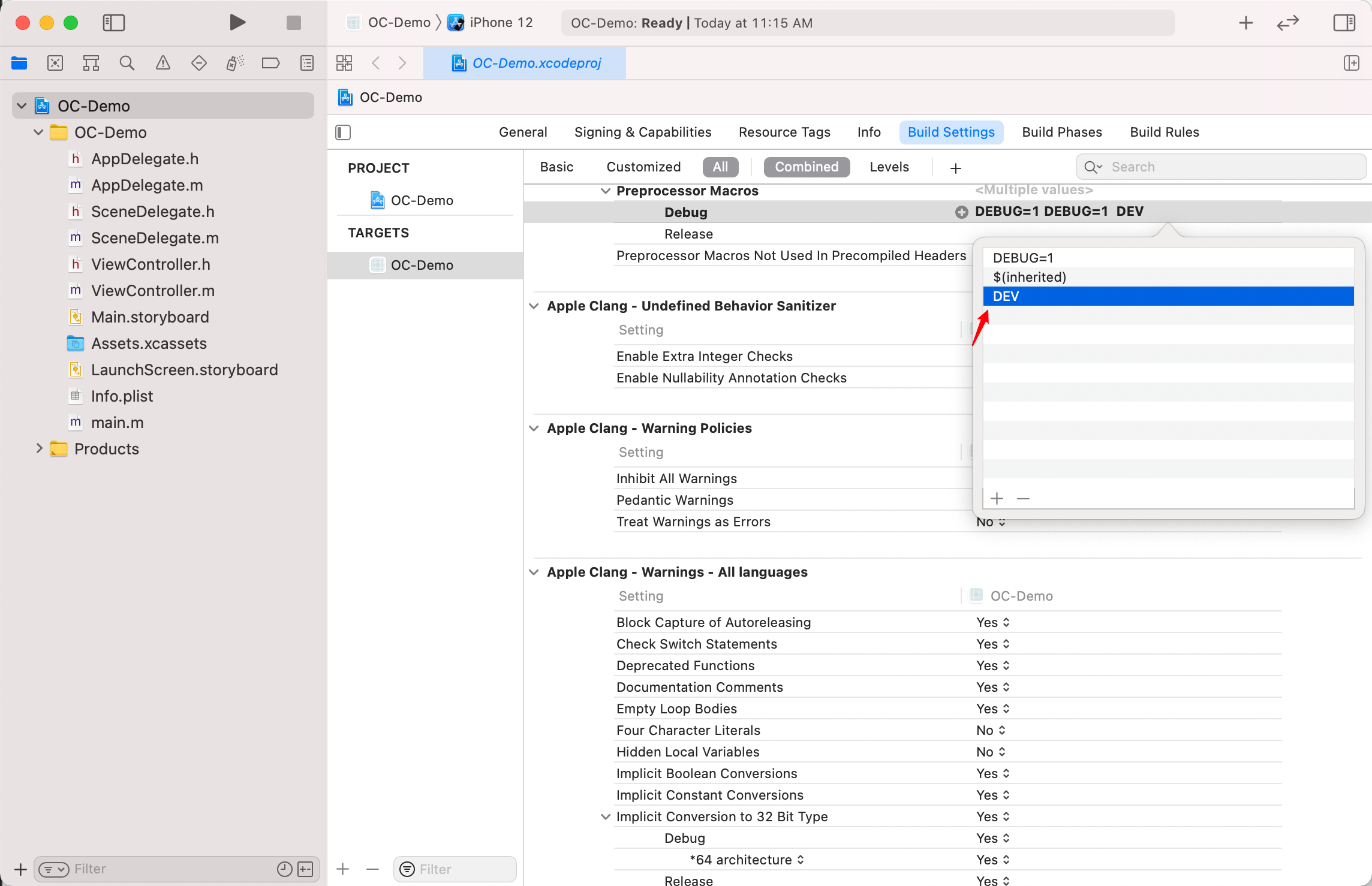Open the Issue navigator warning icon

coord(163,63)
